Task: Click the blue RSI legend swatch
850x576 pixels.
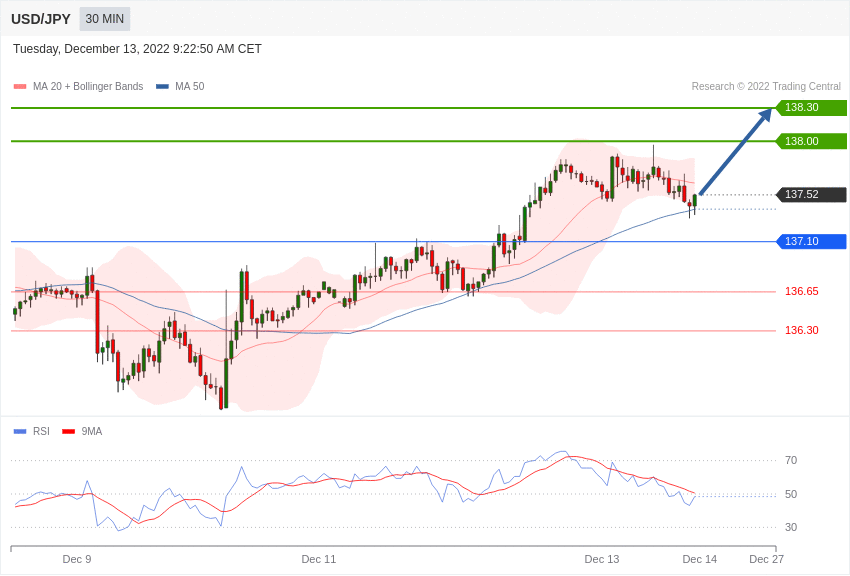Action: point(20,431)
